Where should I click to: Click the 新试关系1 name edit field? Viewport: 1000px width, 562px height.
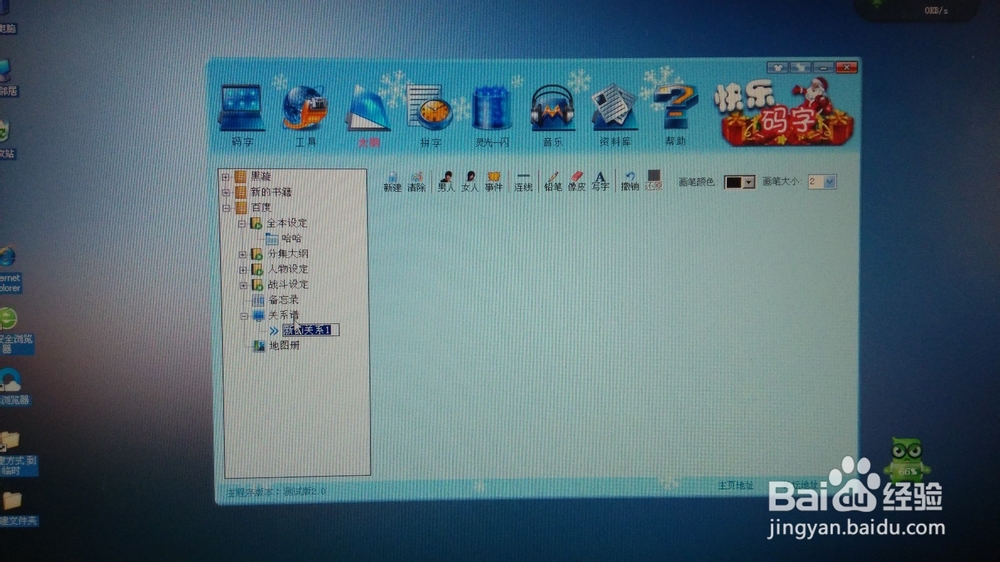tap(311, 330)
